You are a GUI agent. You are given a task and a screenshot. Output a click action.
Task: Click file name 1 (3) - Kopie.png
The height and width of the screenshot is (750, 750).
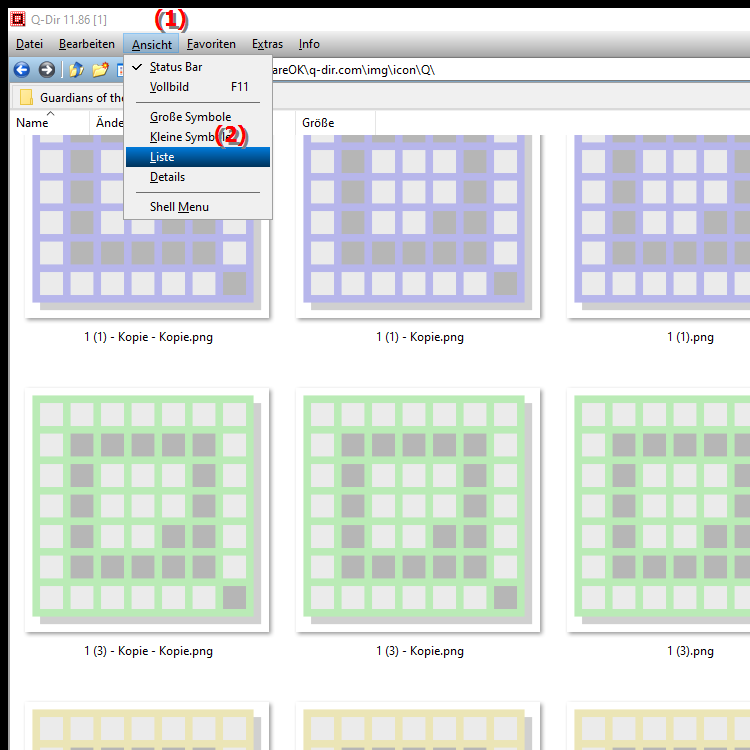coord(419,651)
